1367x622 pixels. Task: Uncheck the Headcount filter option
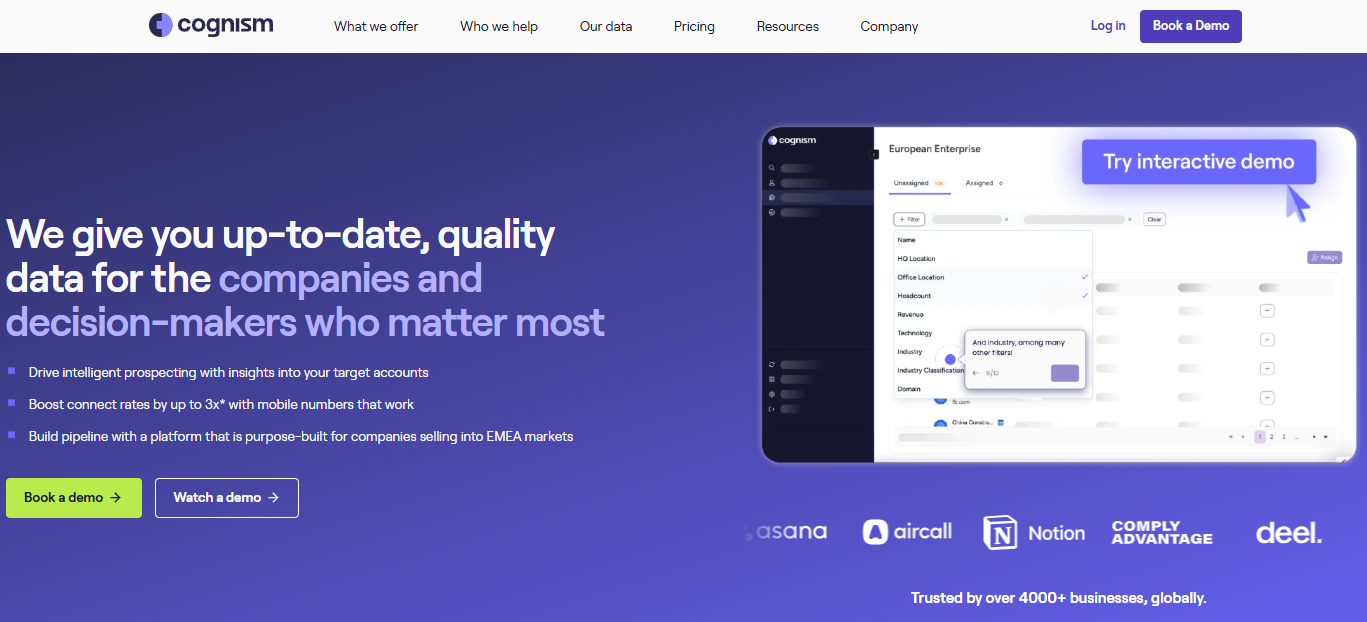pyautogui.click(x=992, y=296)
